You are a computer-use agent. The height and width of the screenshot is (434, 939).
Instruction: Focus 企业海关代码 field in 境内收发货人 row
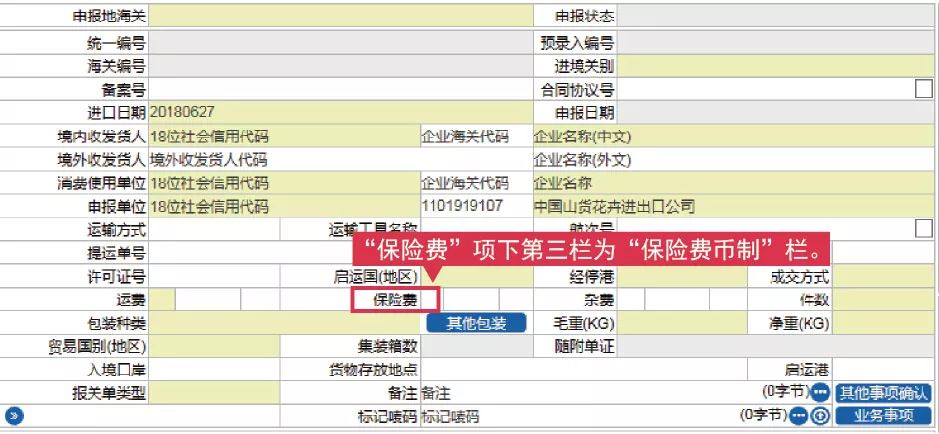(x=477, y=136)
